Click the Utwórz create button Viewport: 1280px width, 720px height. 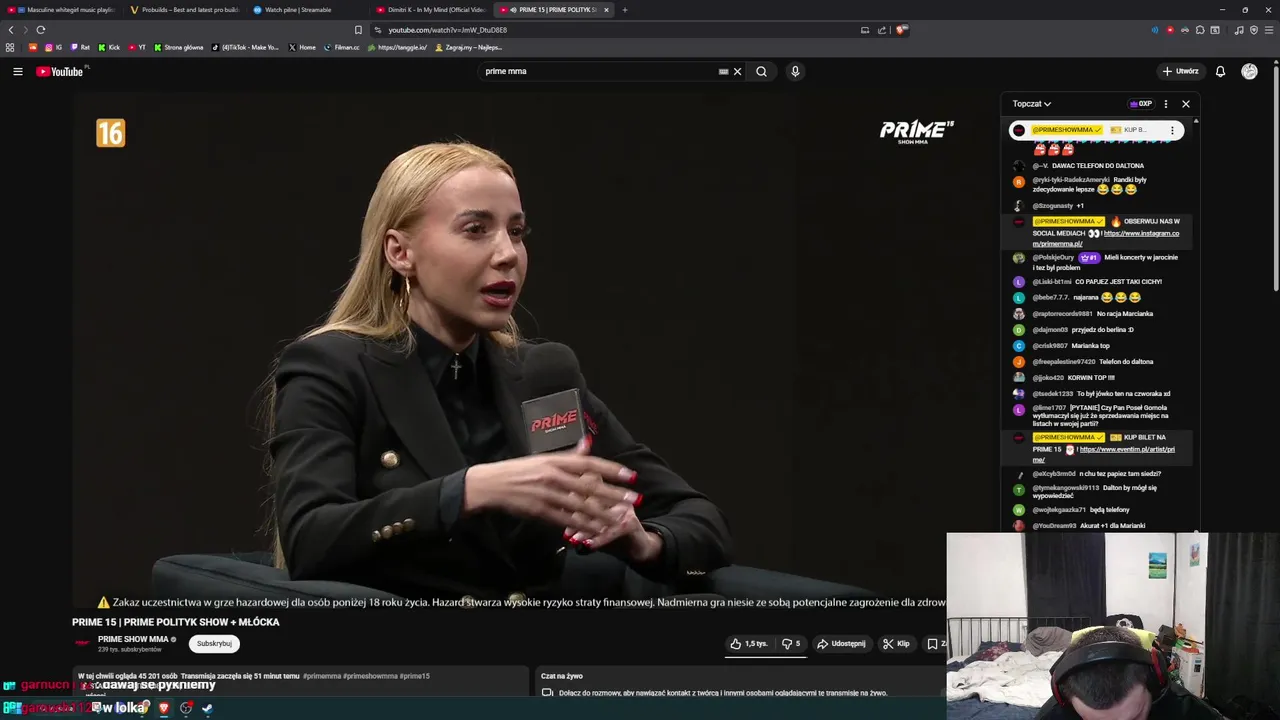[x=1180, y=71]
